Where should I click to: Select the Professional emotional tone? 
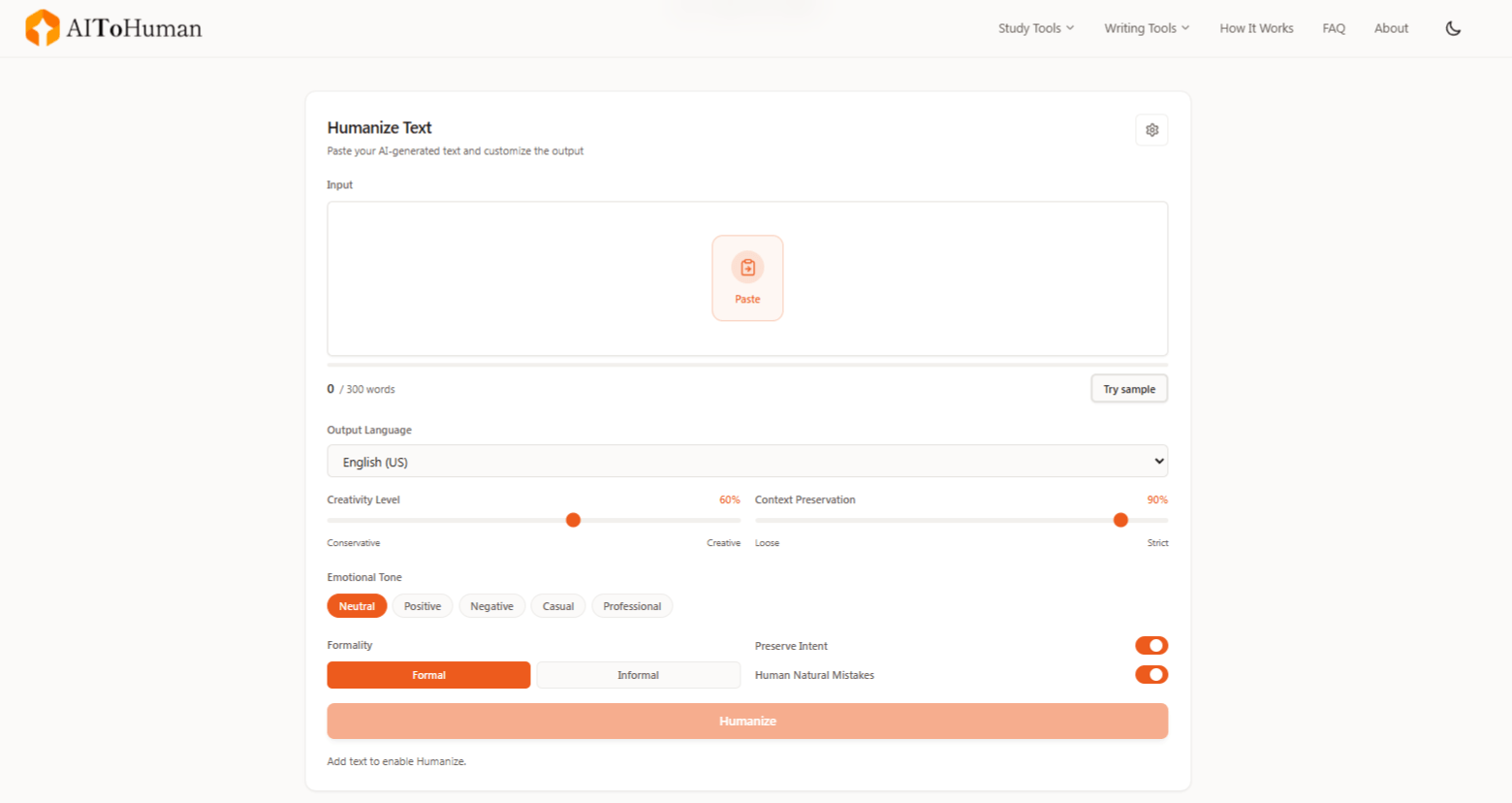pyautogui.click(x=632, y=606)
